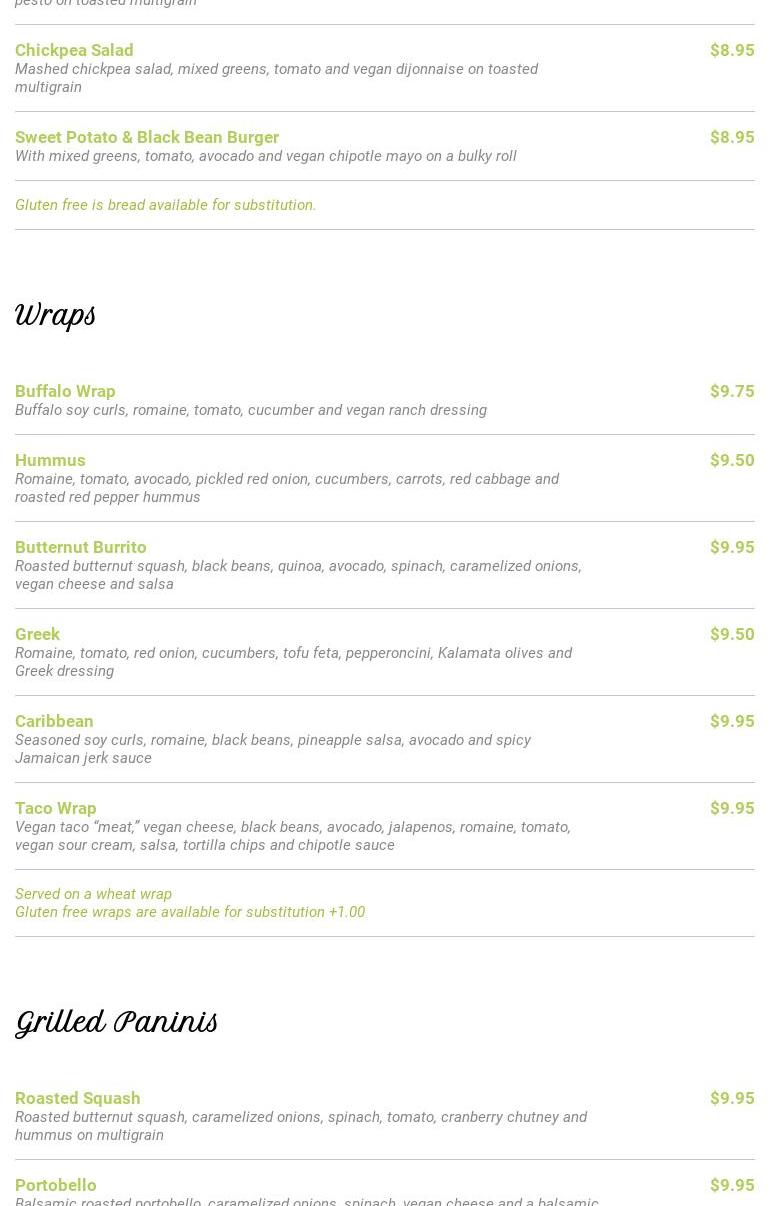Image resolution: width=770 pixels, height=1206 pixels.
Task: Select Sweet Potato & Black Bean Burger
Action: click(x=147, y=137)
